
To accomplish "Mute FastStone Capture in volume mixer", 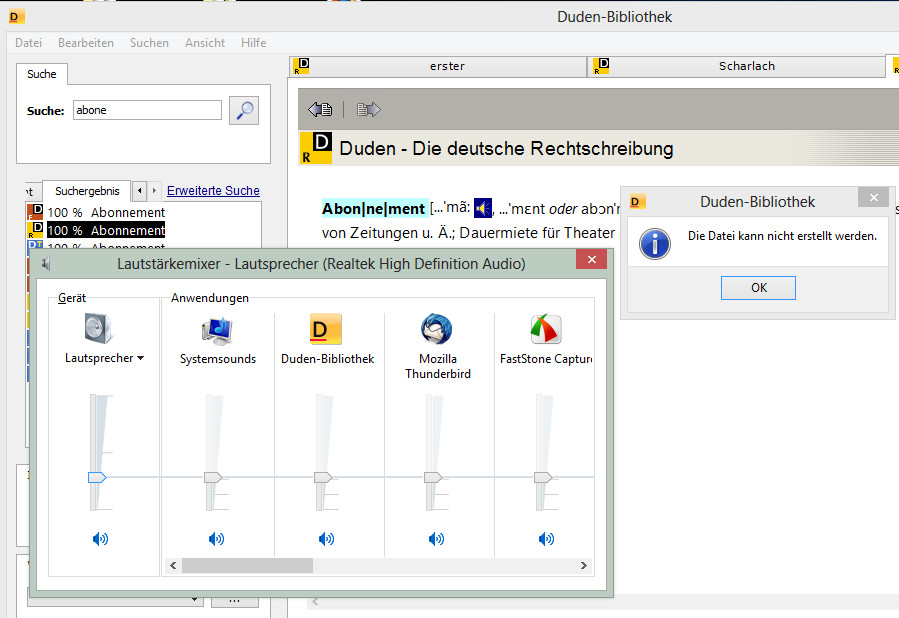I will tap(546, 538).
